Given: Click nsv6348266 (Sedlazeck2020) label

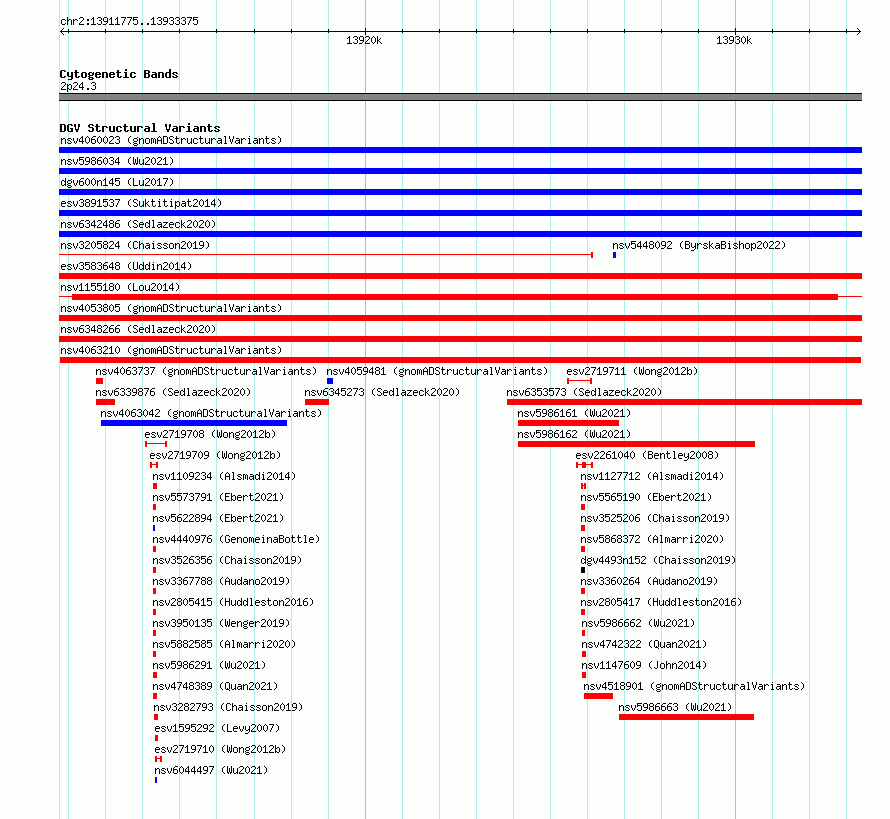Looking at the screenshot, I should click(x=138, y=329).
